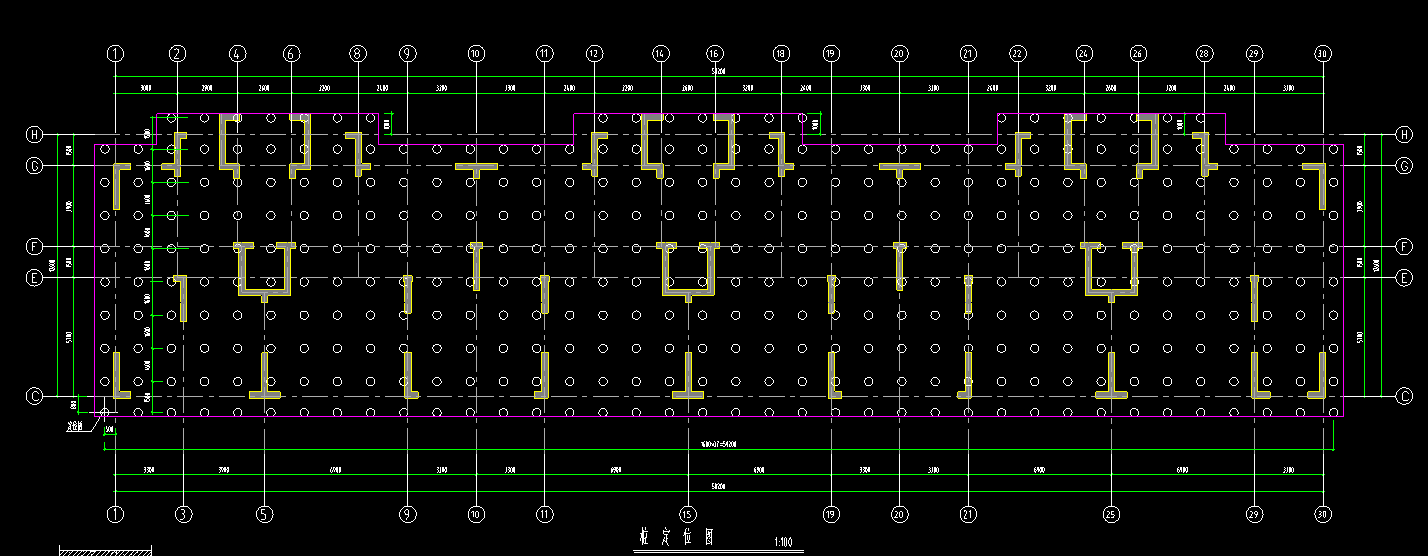Select axis bubble 6 in the drawing
Screen dimensions: 1428x556
coord(291,53)
